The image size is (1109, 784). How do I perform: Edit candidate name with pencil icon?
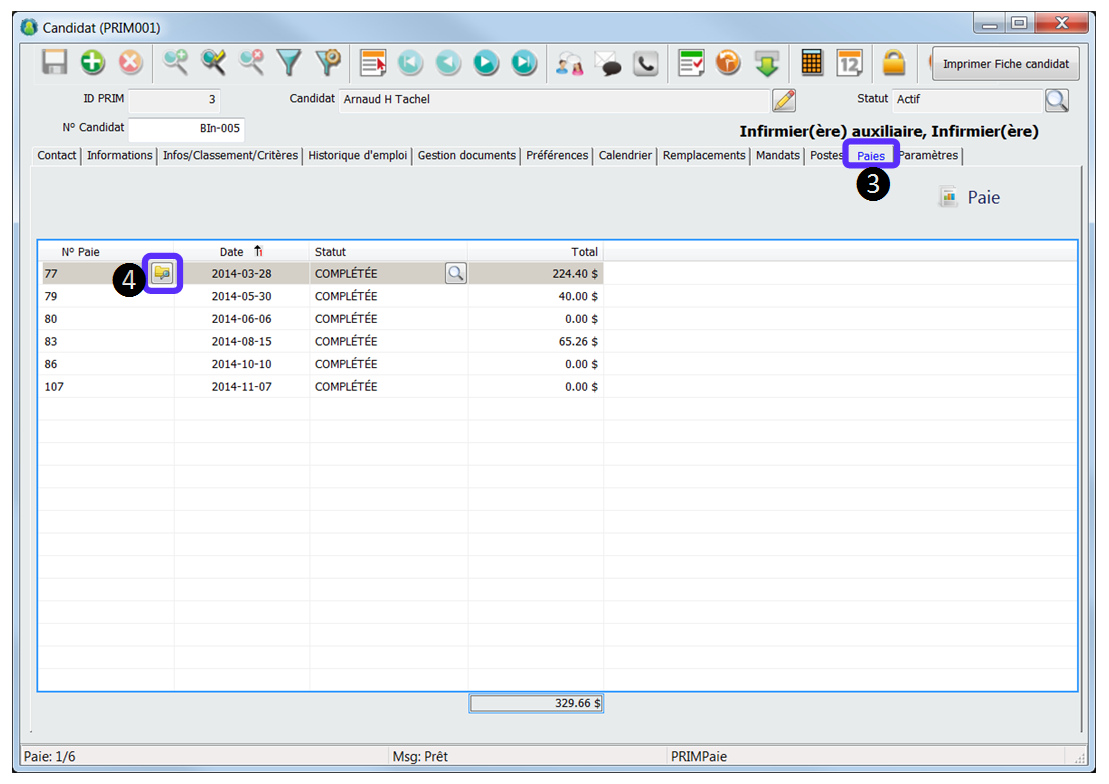(784, 100)
